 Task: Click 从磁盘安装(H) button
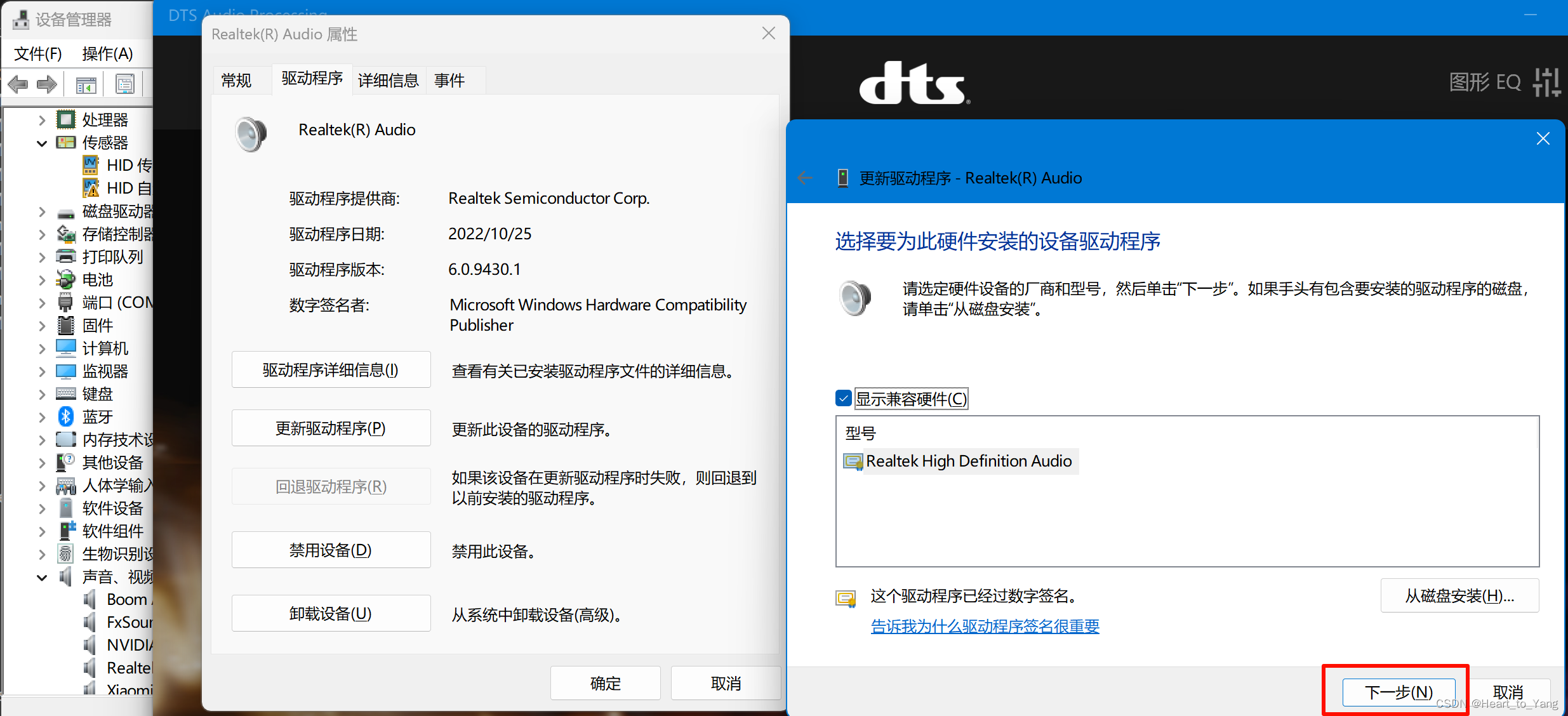point(1459,595)
